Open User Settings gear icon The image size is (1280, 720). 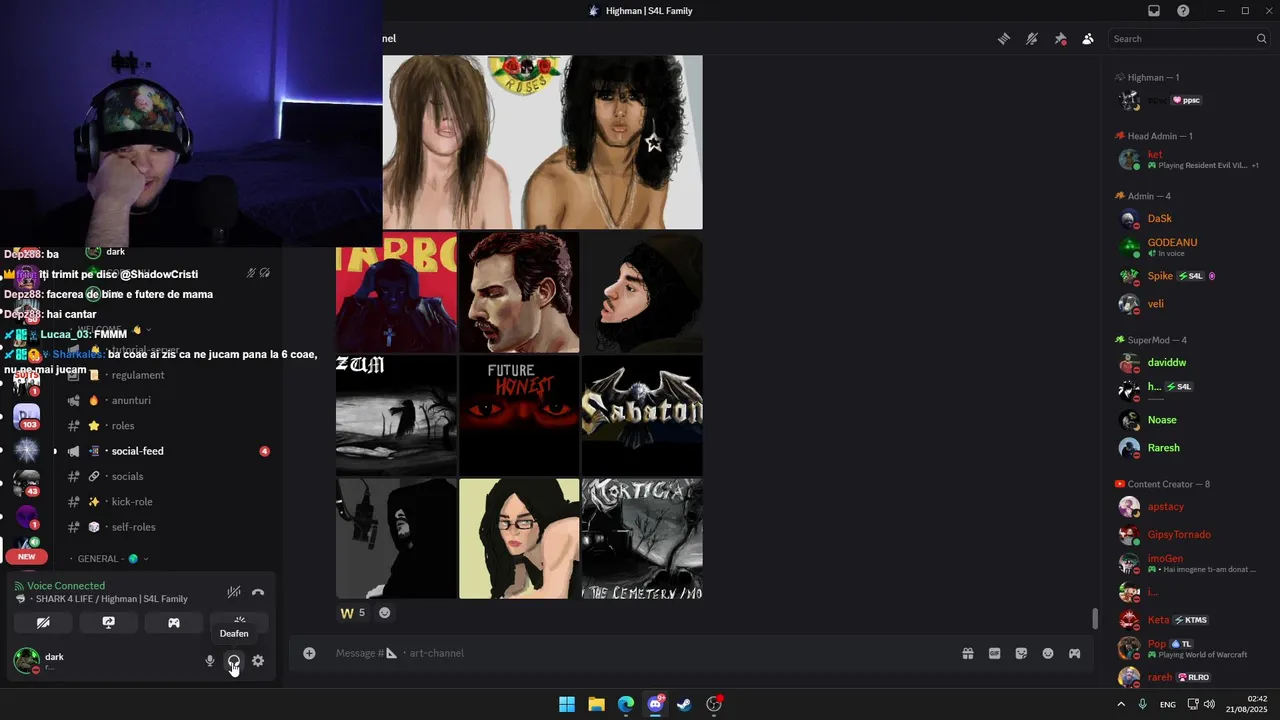[258, 661]
